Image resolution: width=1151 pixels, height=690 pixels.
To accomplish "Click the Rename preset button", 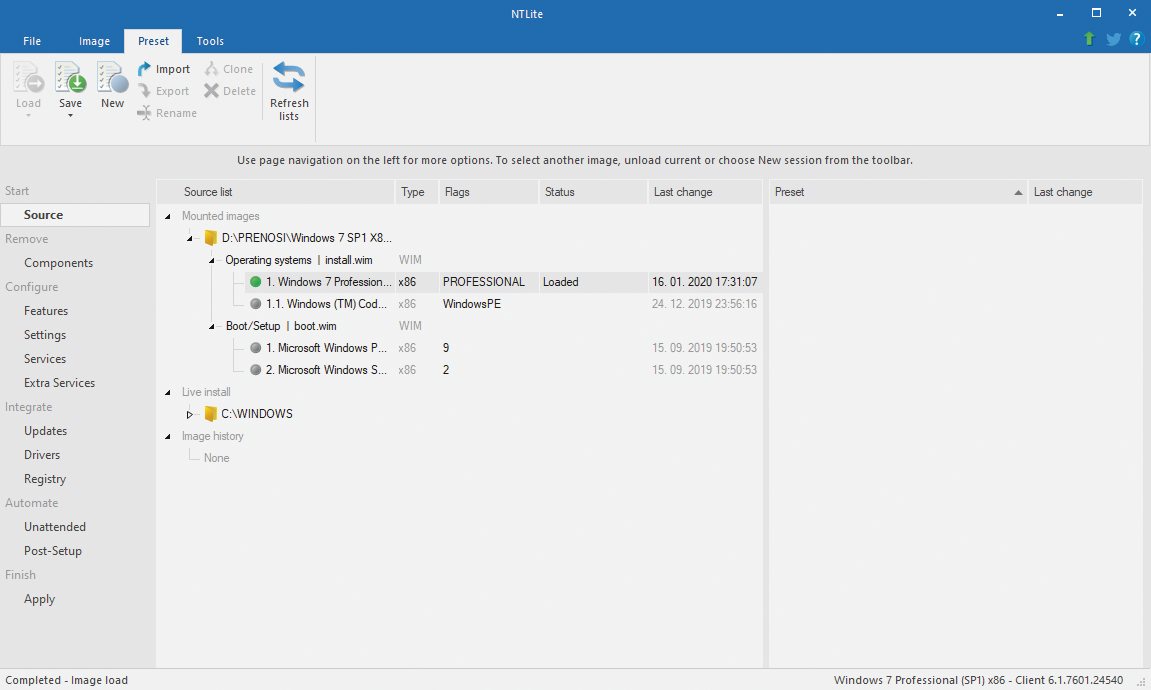I will tap(167, 113).
